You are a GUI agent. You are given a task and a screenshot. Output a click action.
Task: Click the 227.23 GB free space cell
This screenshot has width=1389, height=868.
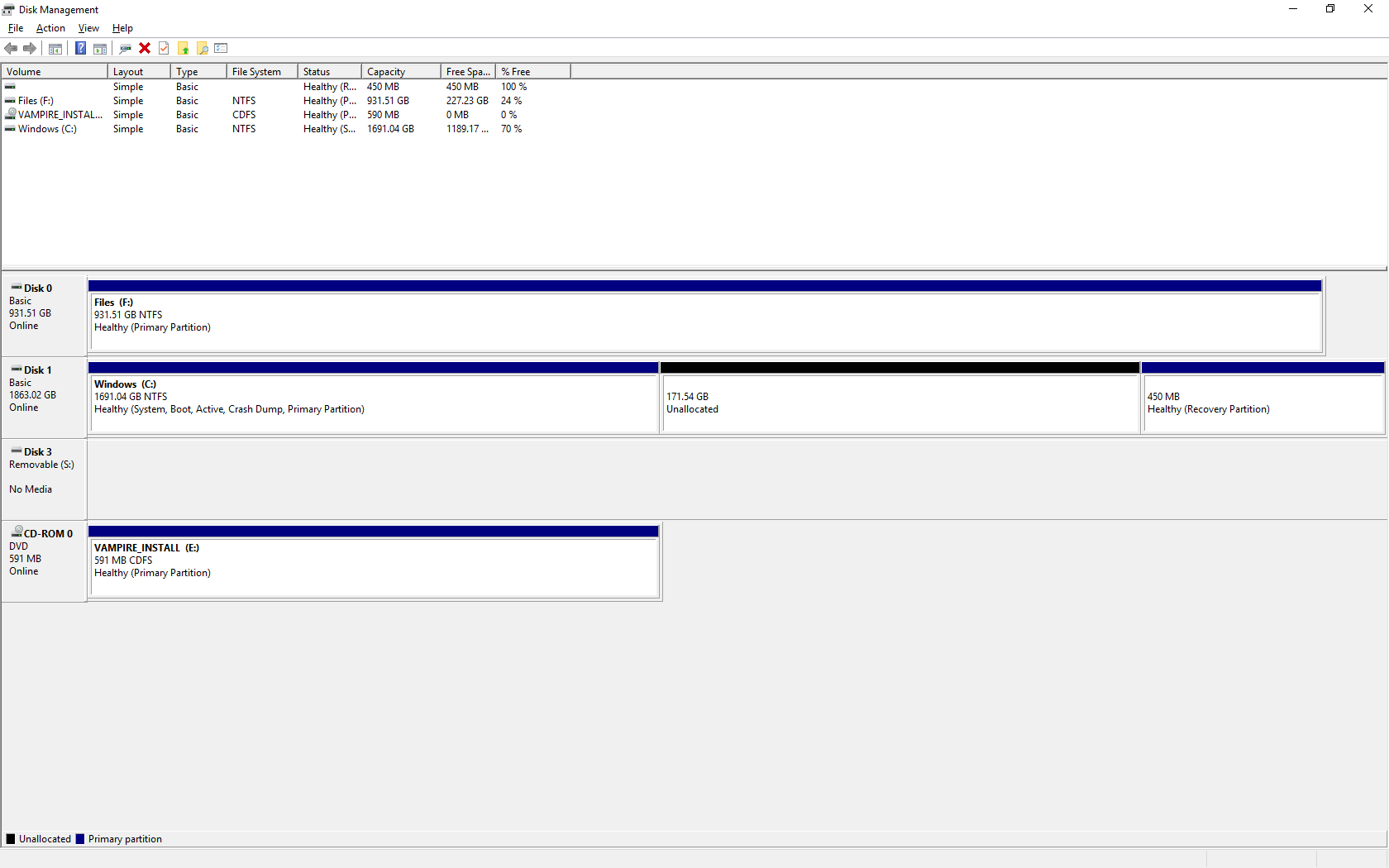pos(467,101)
